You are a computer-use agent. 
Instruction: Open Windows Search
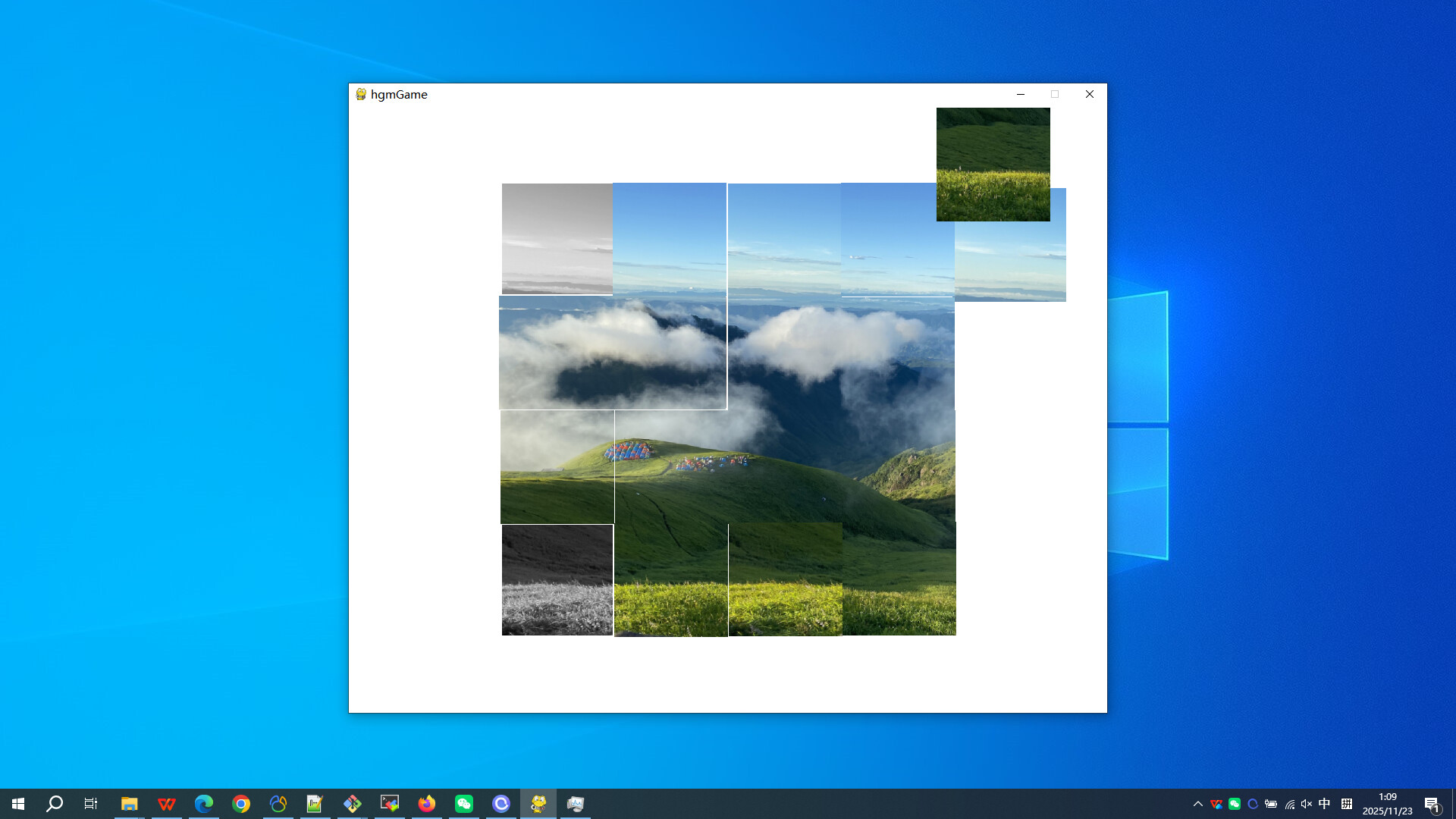(x=53, y=803)
